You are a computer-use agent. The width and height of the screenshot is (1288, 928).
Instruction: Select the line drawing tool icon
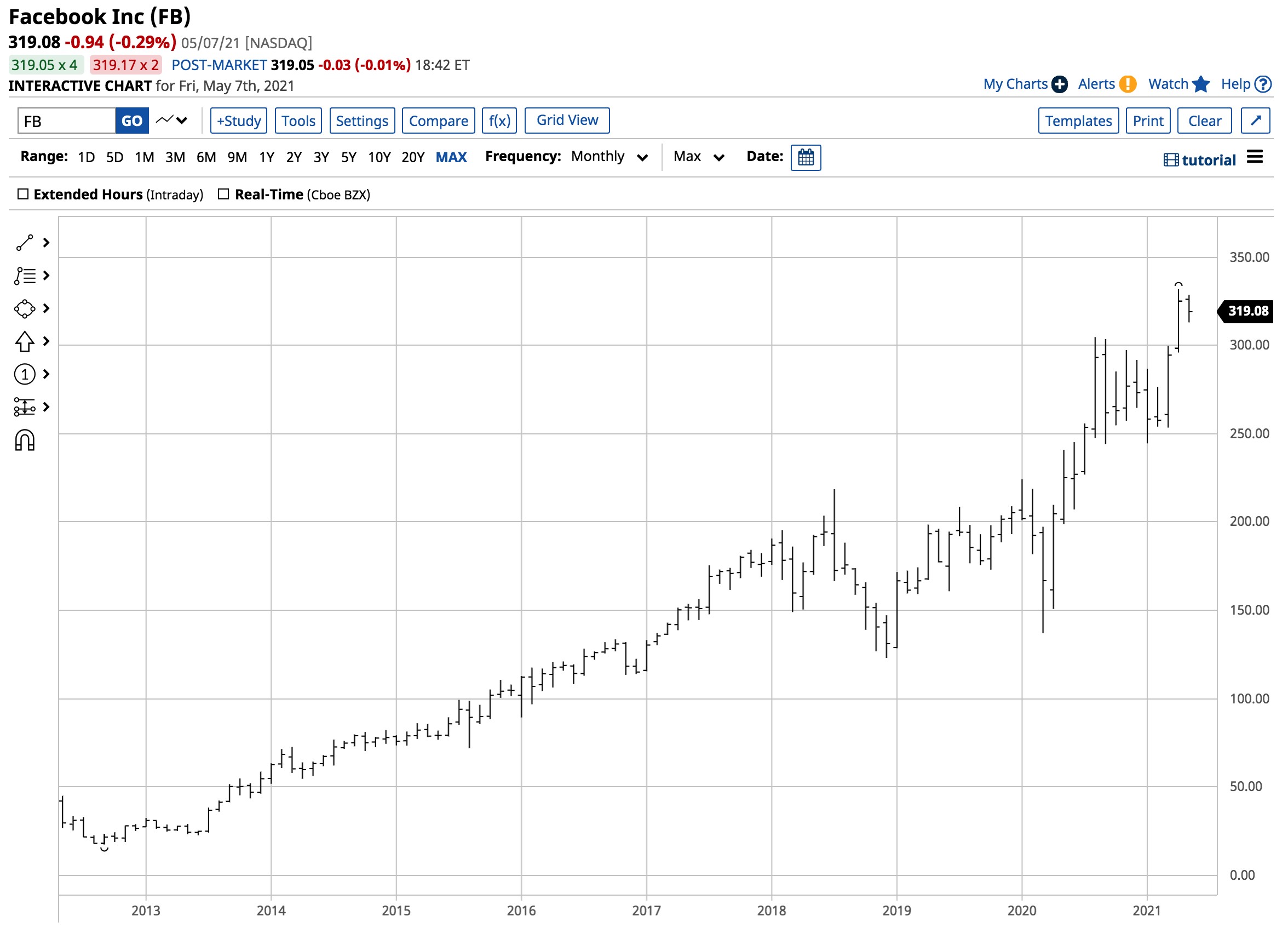tap(25, 243)
